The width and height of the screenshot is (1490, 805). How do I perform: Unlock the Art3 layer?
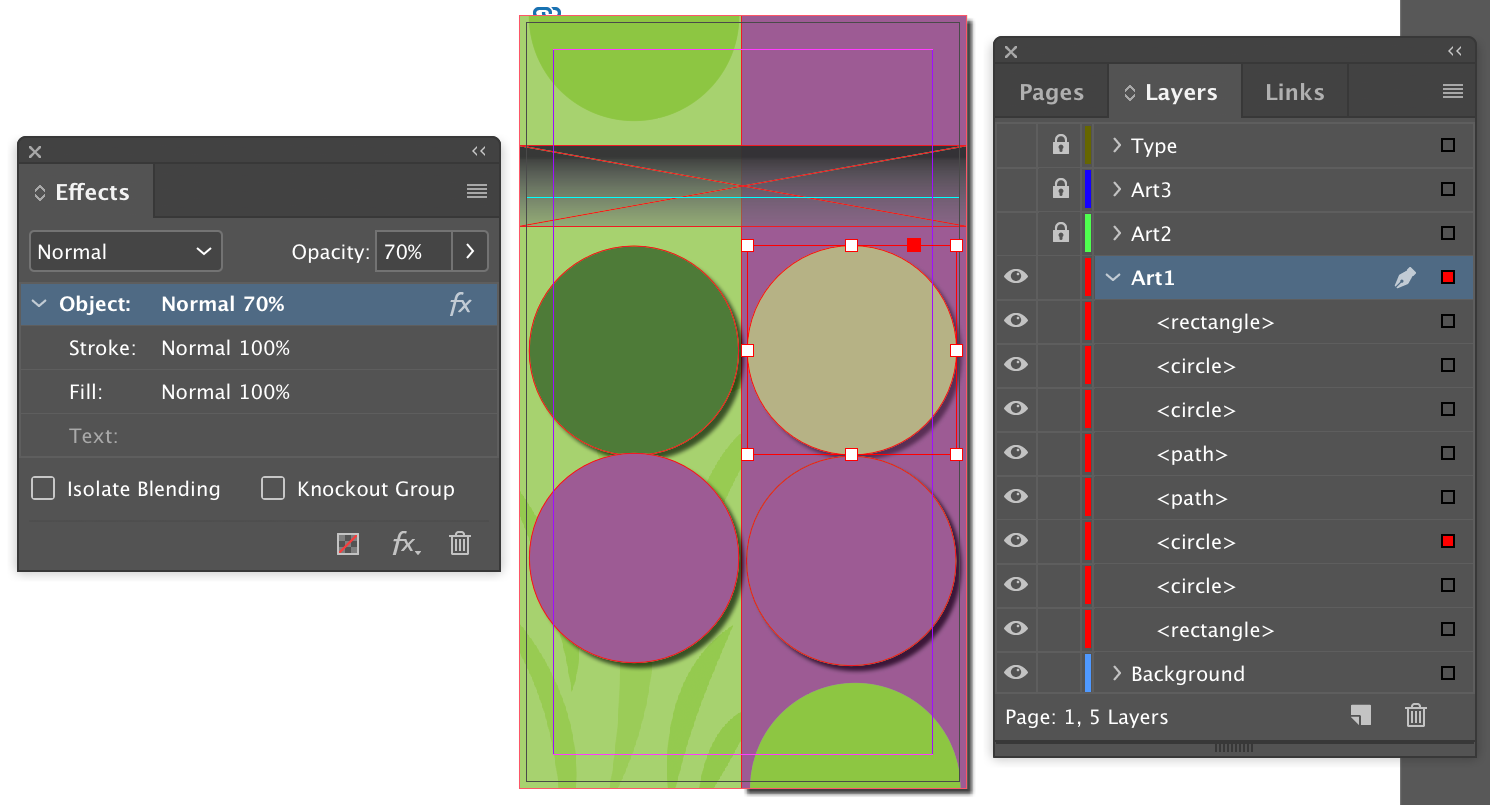pyautogui.click(x=1061, y=189)
